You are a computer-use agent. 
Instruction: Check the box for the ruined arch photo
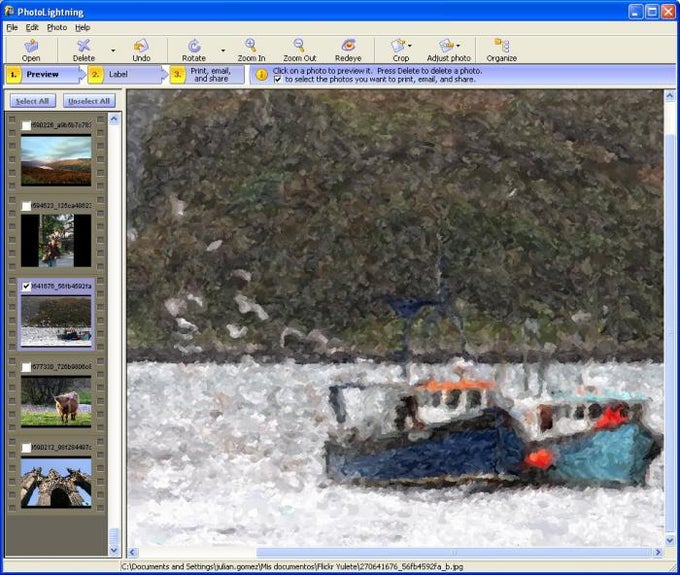tap(26, 448)
